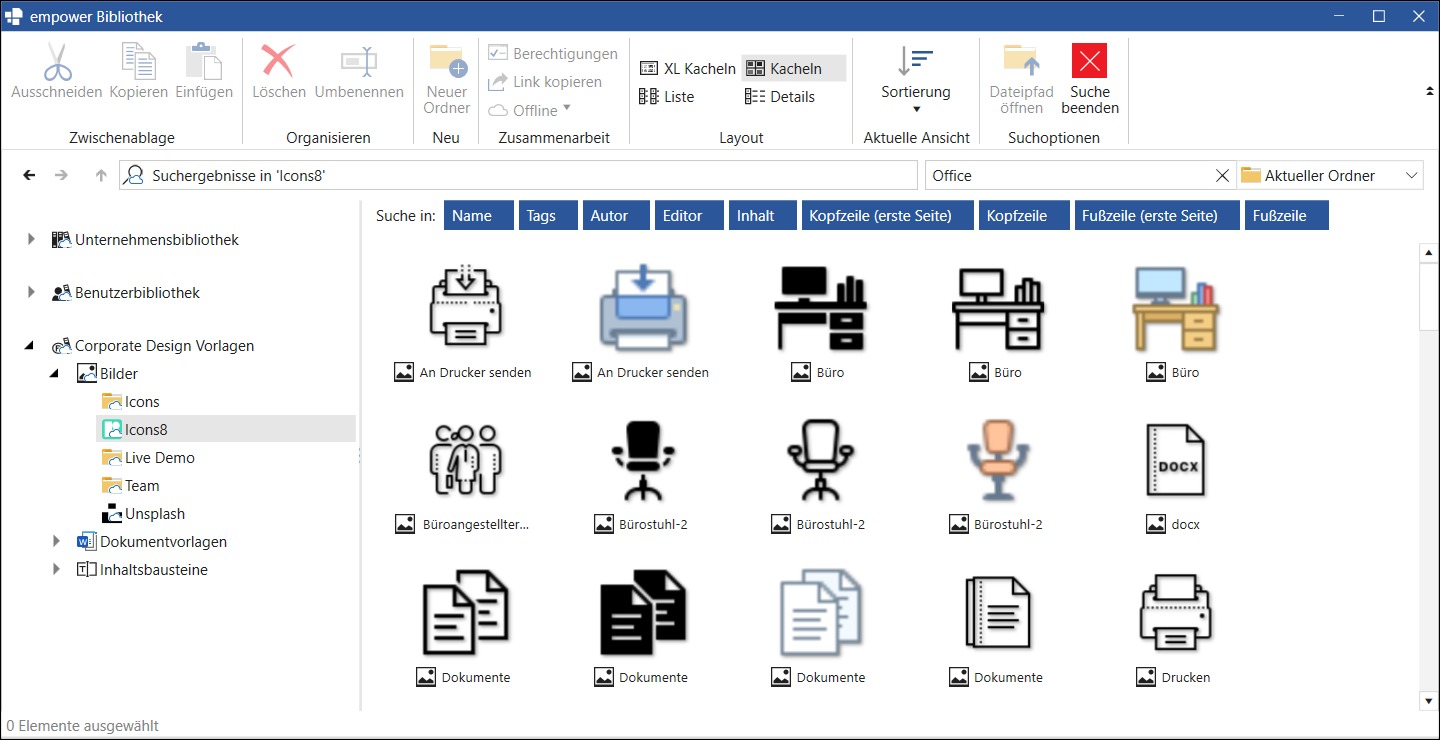The image size is (1440, 740).
Task: Go up one level with up arrow
Action: coord(100,175)
